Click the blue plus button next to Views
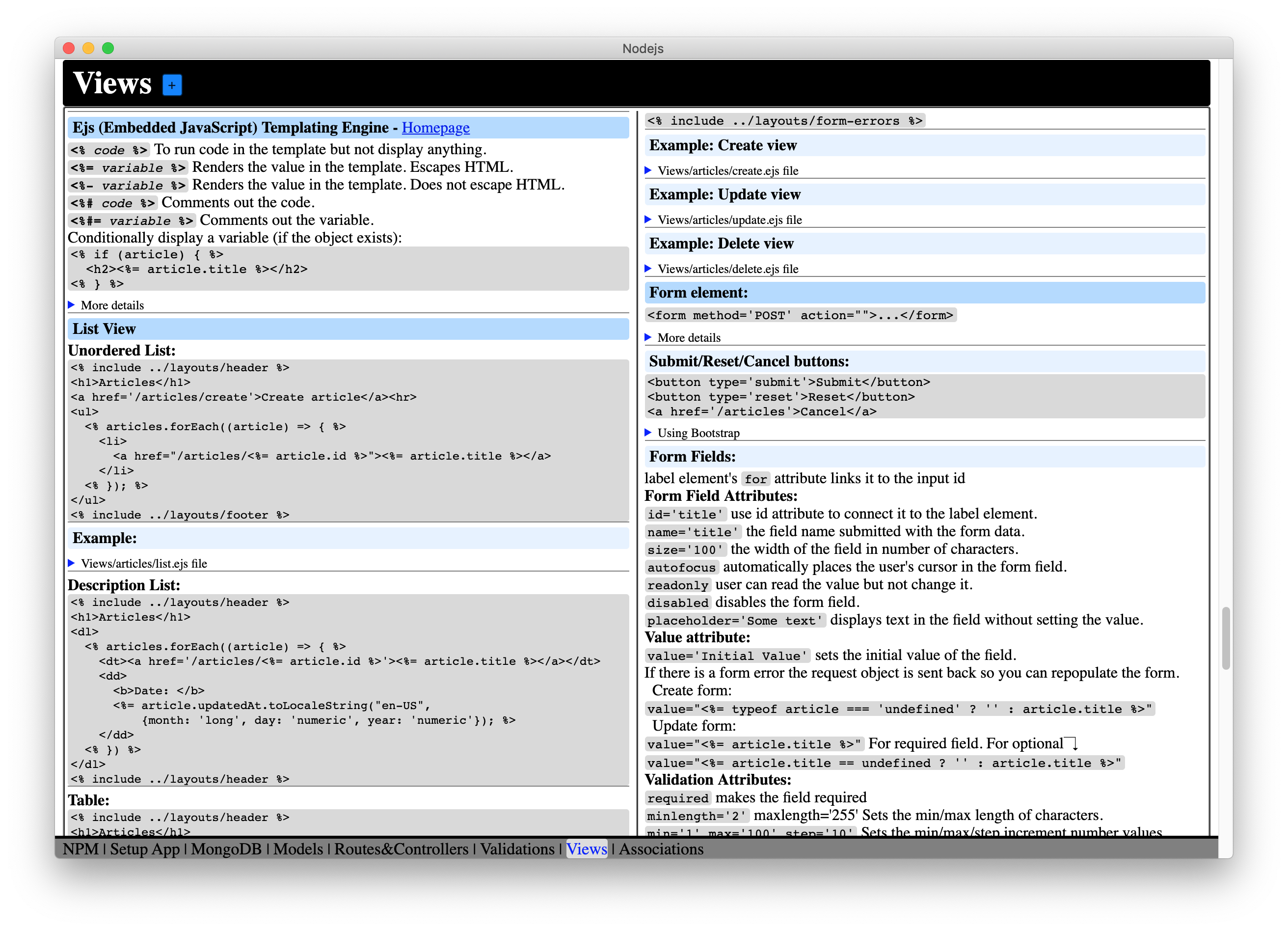Image resolution: width=1288 pixels, height=931 pixels. 172,85
